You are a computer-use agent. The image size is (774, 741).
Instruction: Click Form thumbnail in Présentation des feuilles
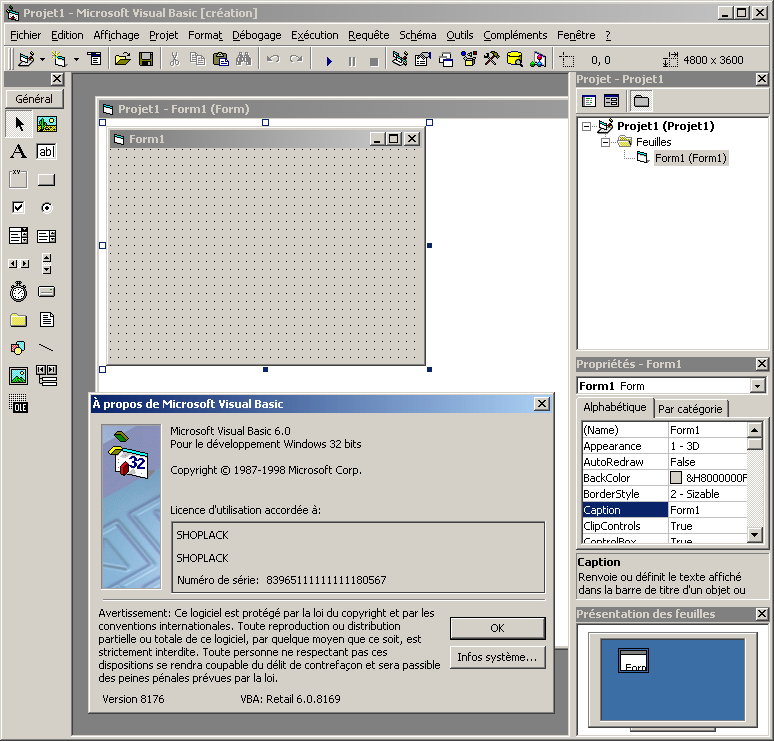(x=633, y=661)
